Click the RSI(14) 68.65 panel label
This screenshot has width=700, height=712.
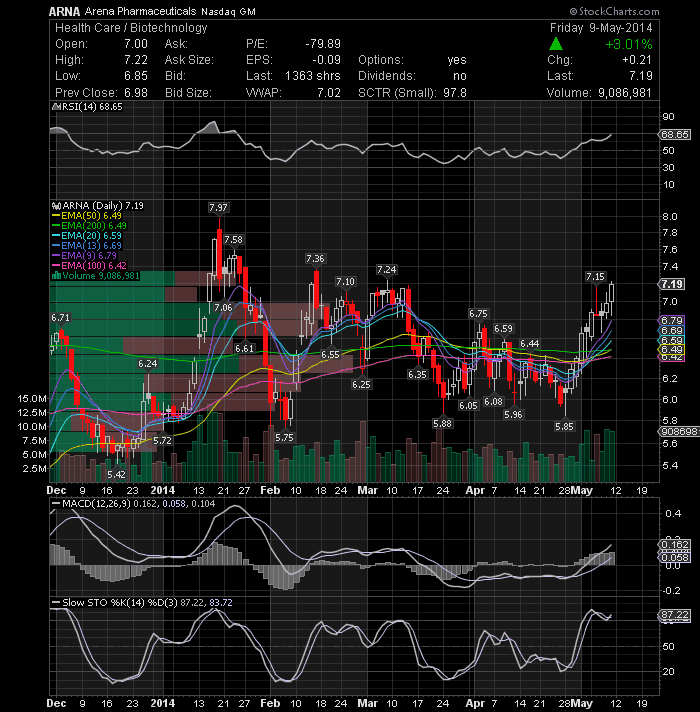tap(91, 107)
